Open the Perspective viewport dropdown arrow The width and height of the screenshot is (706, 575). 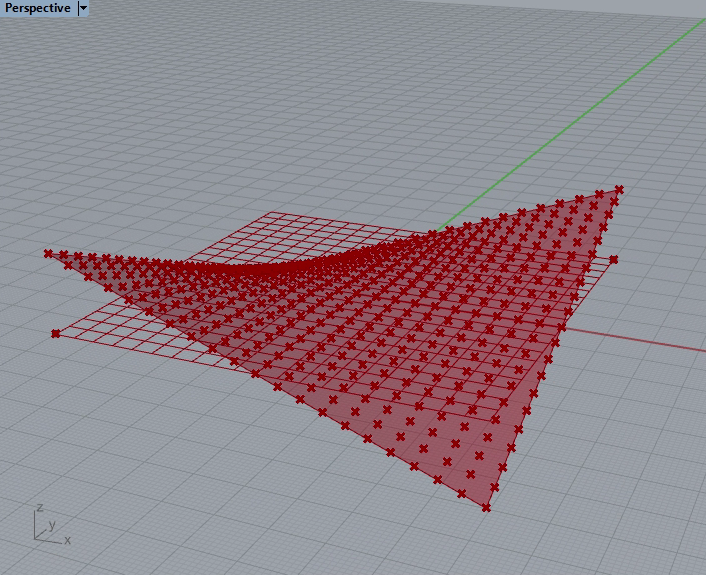click(83, 8)
